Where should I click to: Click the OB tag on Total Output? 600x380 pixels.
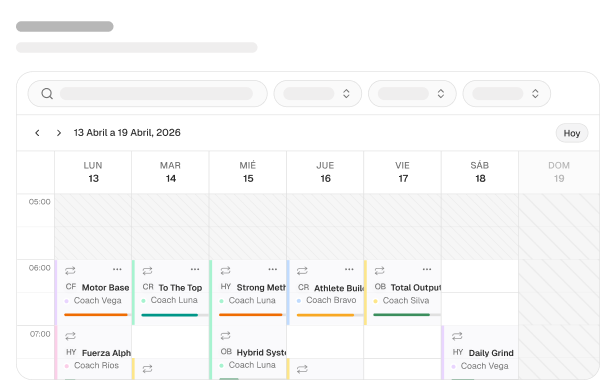click(x=380, y=287)
